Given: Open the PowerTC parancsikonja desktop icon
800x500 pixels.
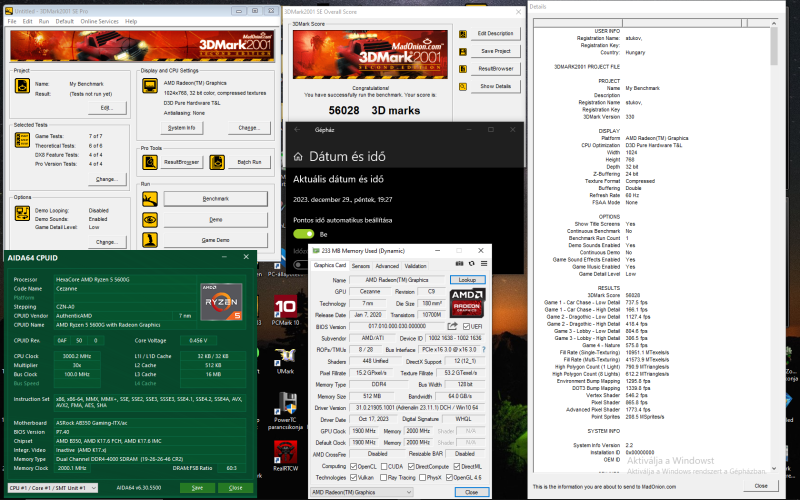Looking at the screenshot, I should click(285, 411).
